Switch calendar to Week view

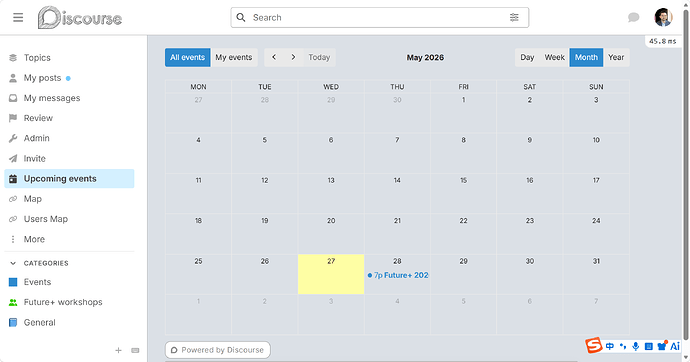pos(554,58)
